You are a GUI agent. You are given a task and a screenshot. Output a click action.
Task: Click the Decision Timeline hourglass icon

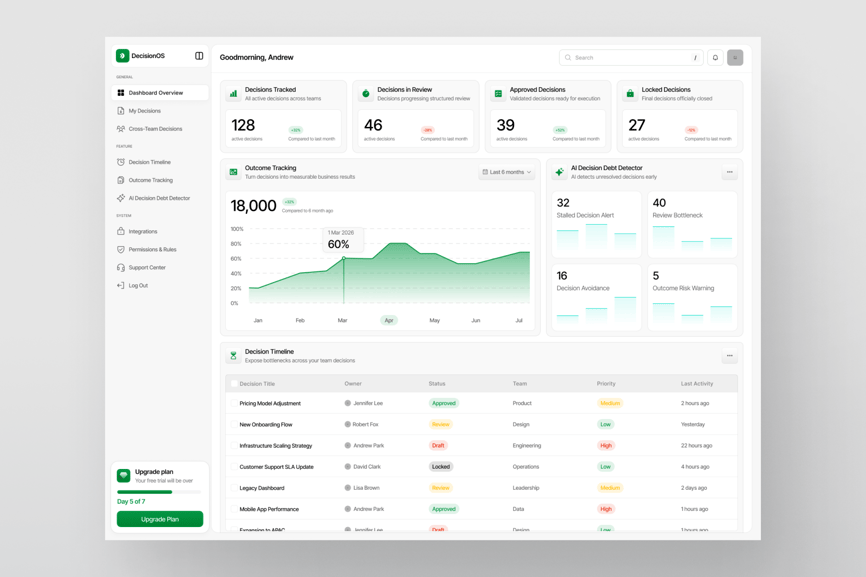233,356
